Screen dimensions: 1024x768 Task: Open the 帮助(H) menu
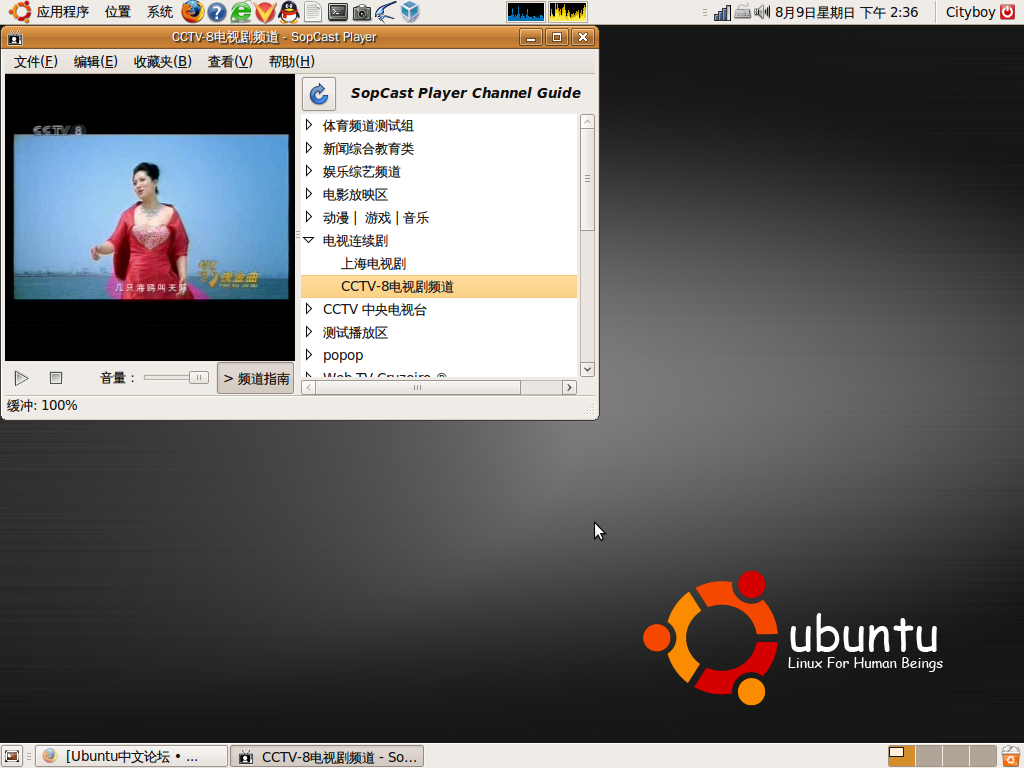(x=291, y=61)
